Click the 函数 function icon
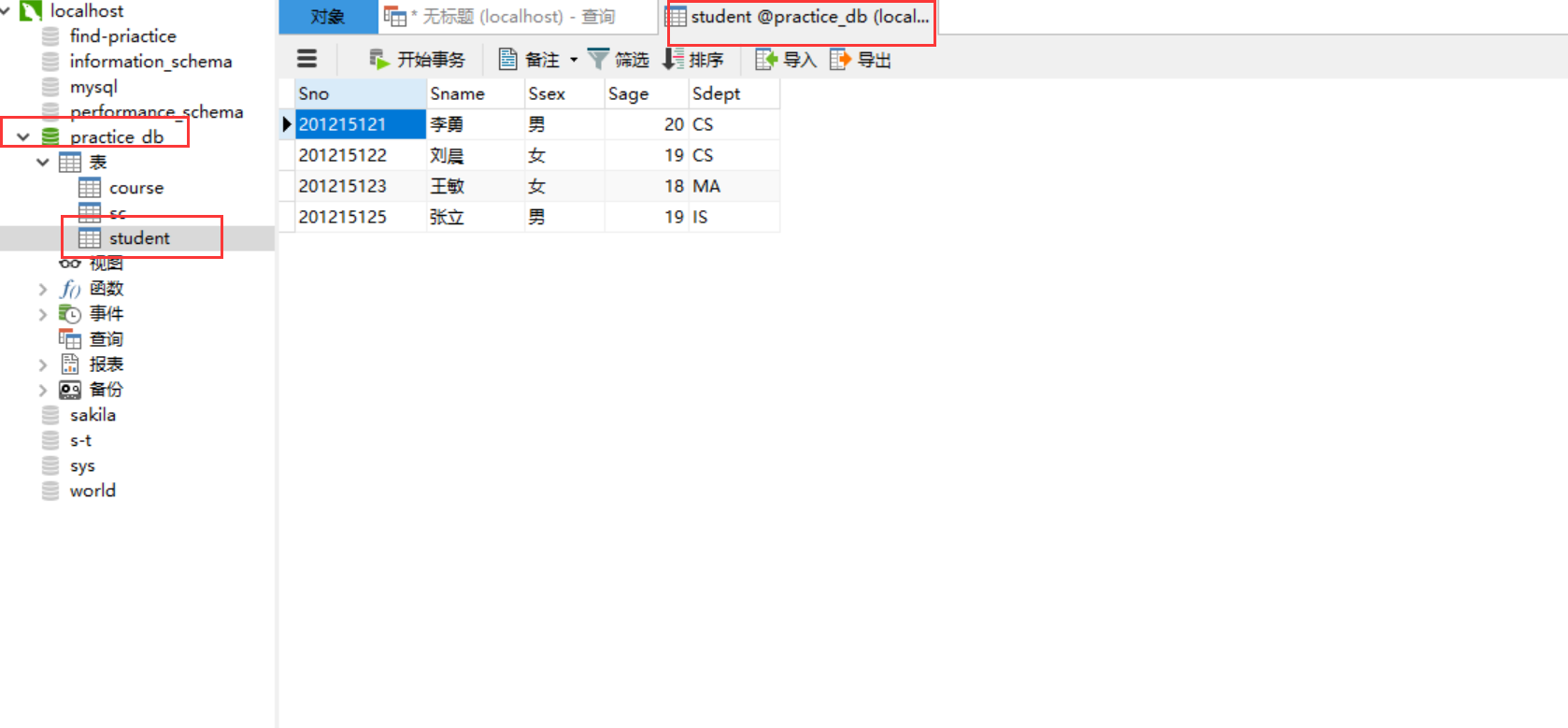Image resolution: width=1568 pixels, height=728 pixels. [x=70, y=289]
